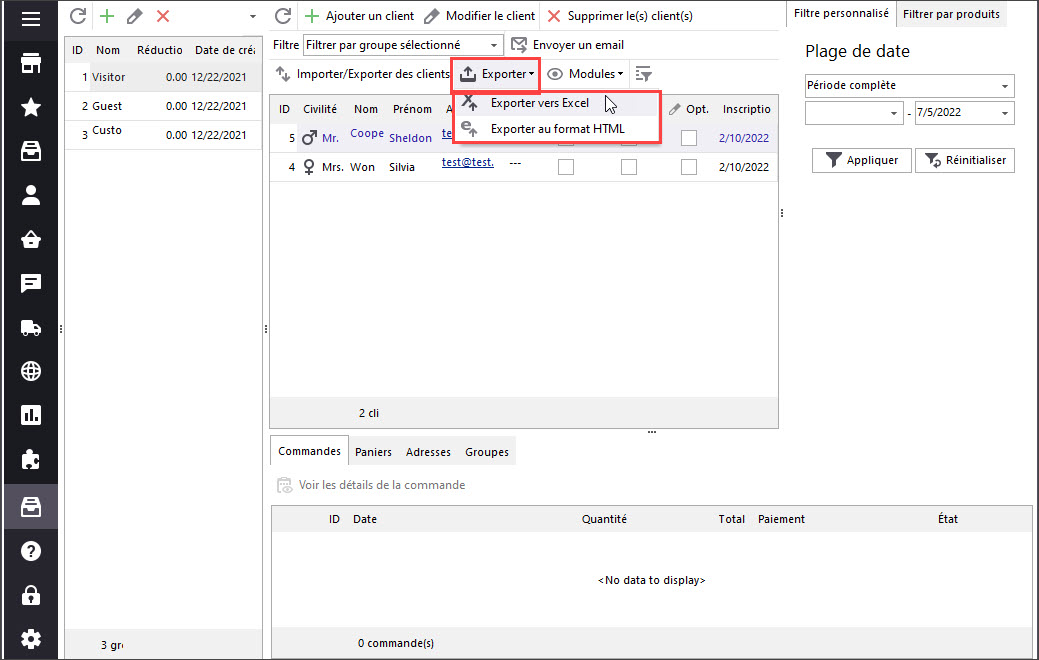Open the shipping truck icon in sidebar
The height and width of the screenshot is (660, 1039).
pyautogui.click(x=30, y=327)
